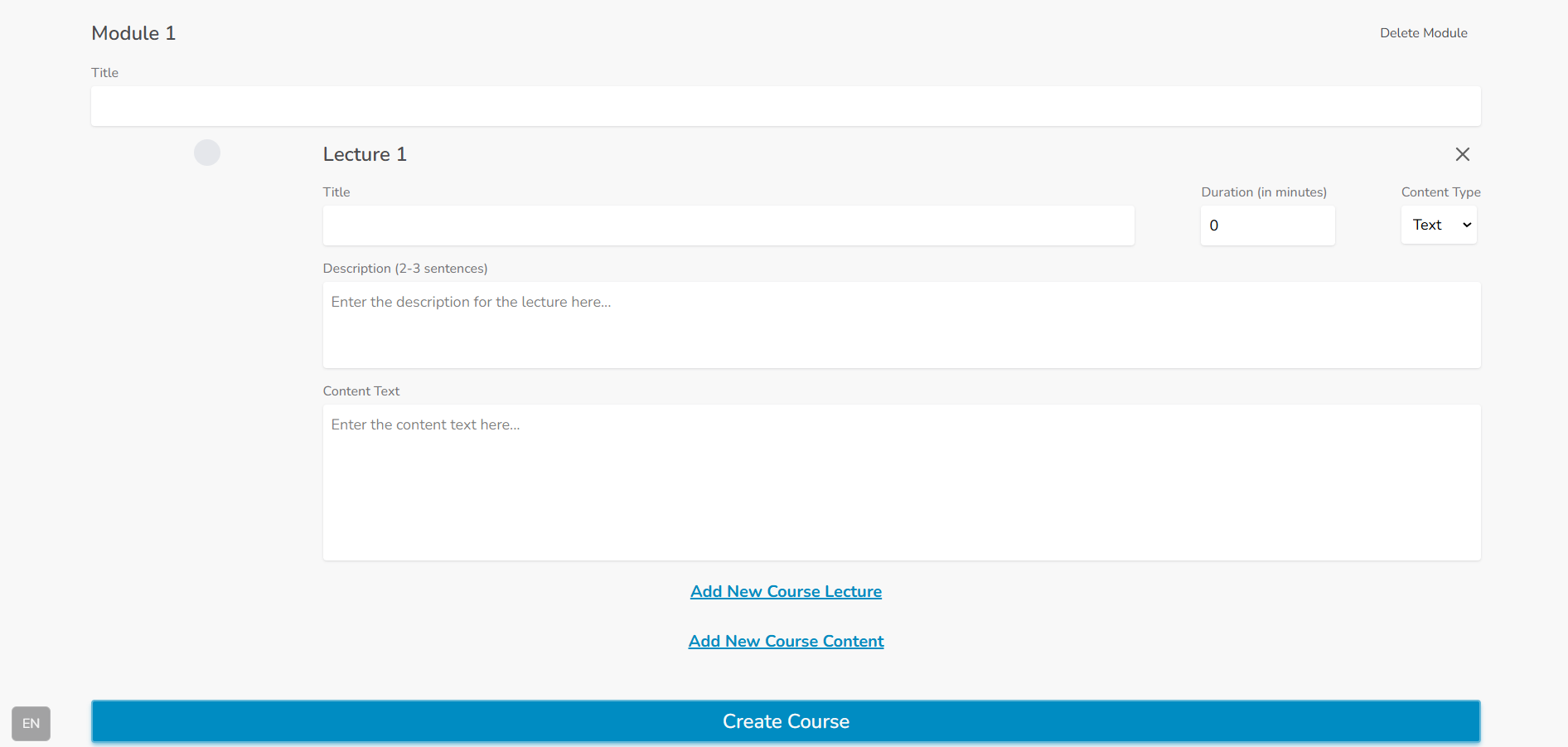
Task: Click into the Lecture 1 Title field
Action: (728, 226)
